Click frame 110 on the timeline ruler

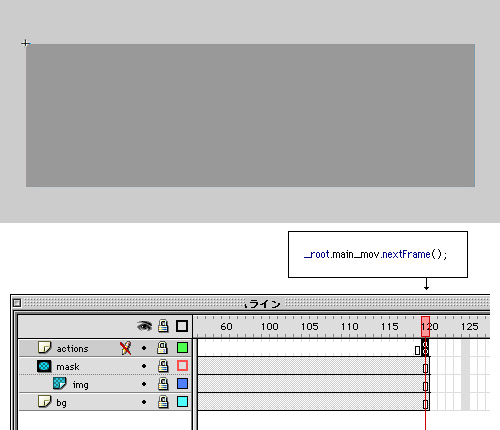pos(349,326)
